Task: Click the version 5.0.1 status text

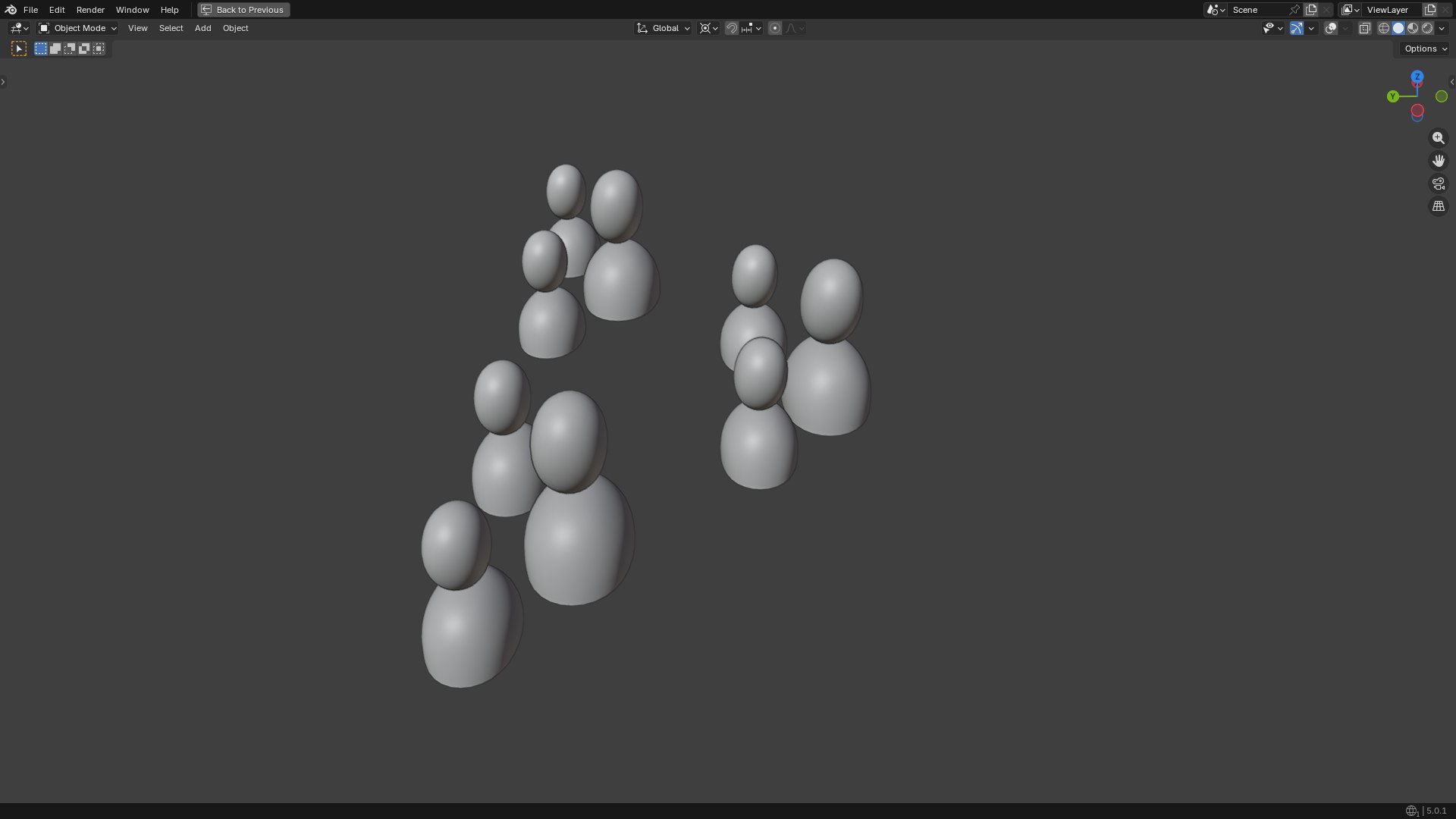Action: tap(1436, 811)
